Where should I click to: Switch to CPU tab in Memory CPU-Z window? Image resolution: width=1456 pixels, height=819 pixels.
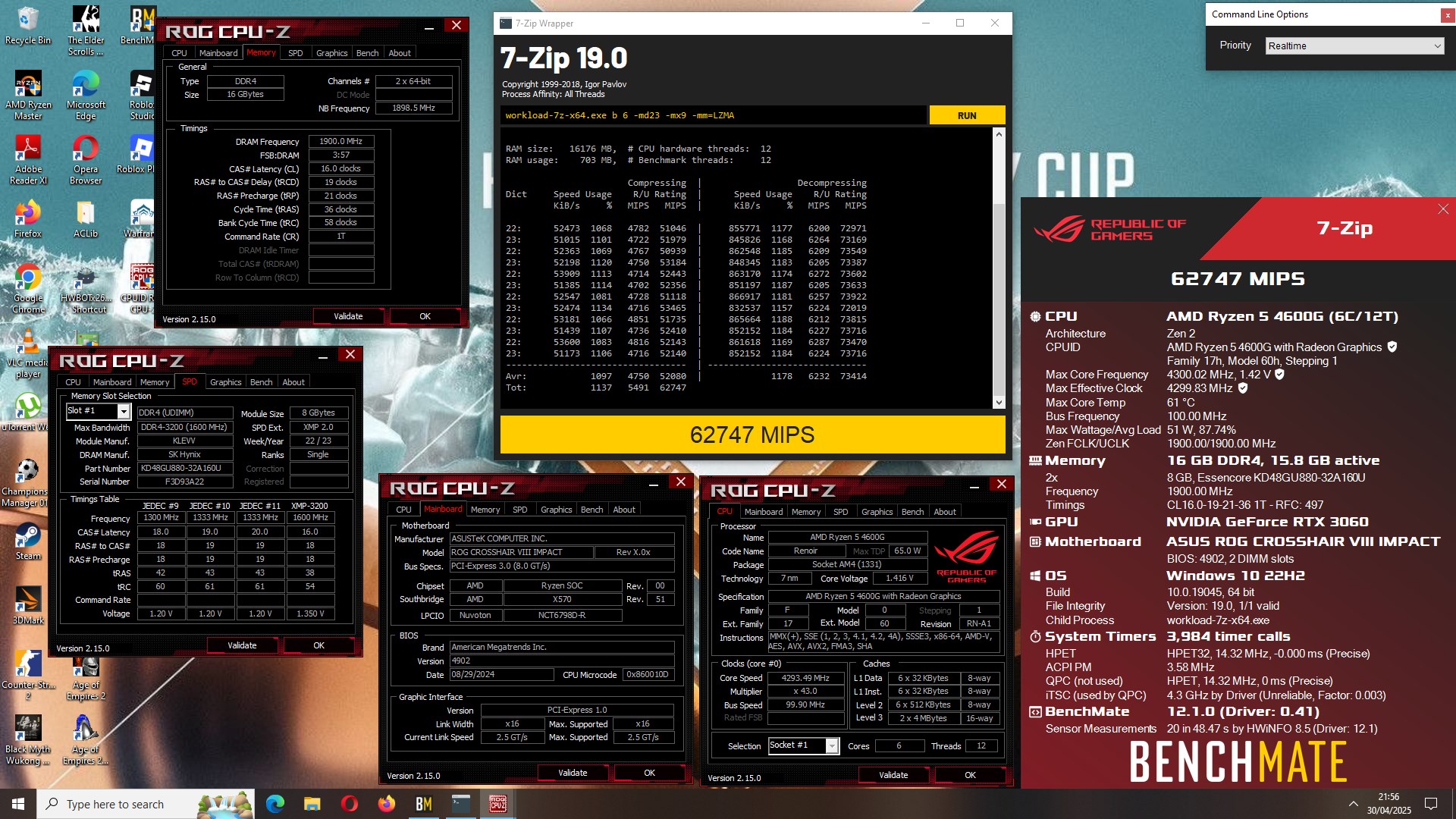click(x=179, y=53)
